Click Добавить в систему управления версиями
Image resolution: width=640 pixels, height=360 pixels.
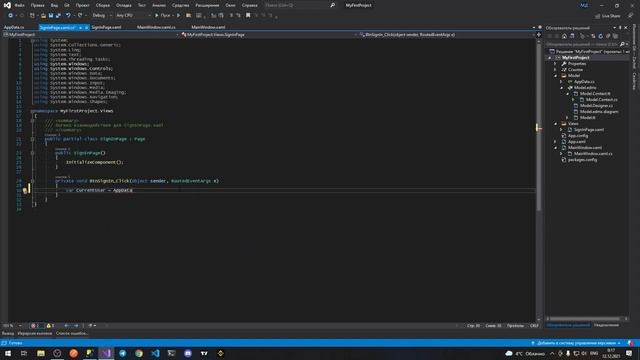point(576,343)
